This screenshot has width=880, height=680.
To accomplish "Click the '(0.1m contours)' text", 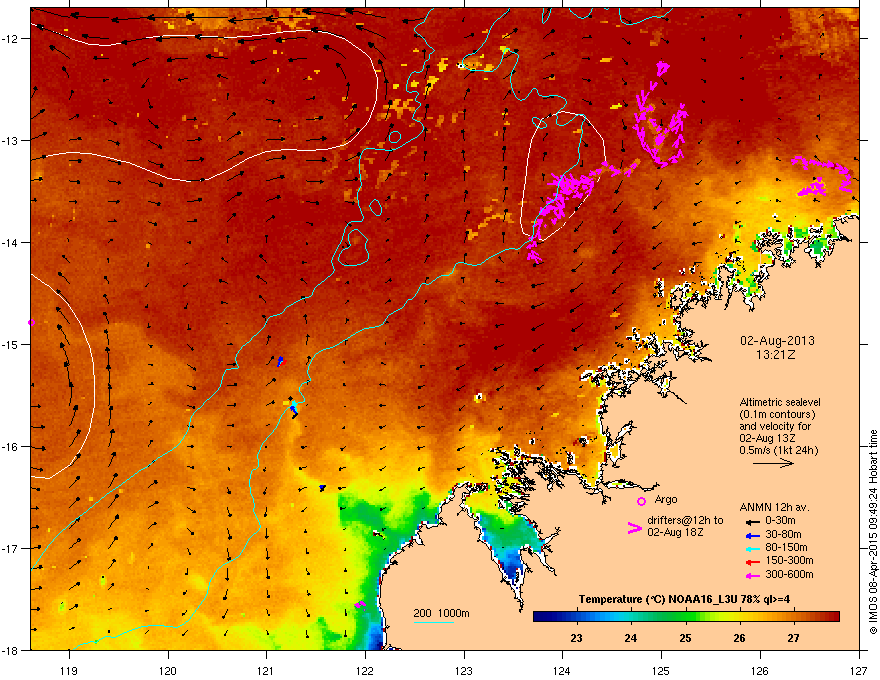I will [777, 415].
